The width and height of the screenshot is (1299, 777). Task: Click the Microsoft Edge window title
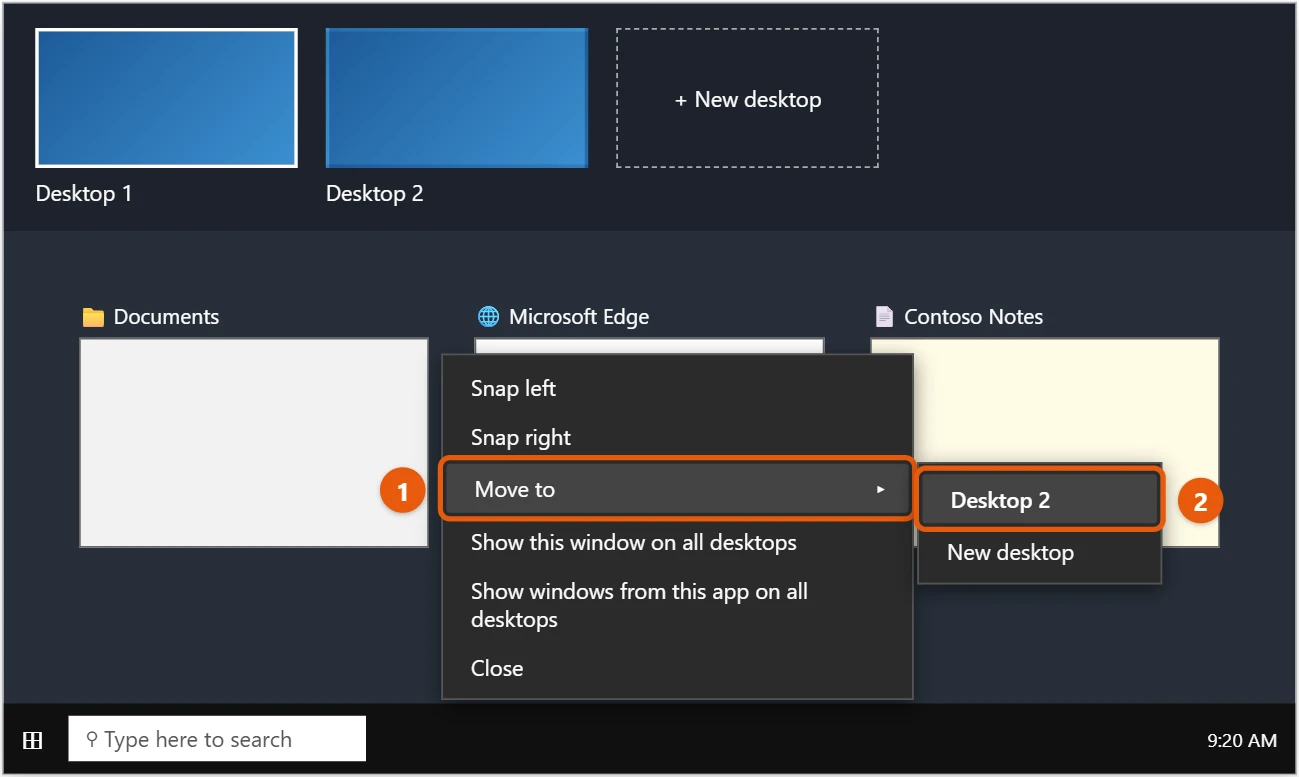(579, 317)
